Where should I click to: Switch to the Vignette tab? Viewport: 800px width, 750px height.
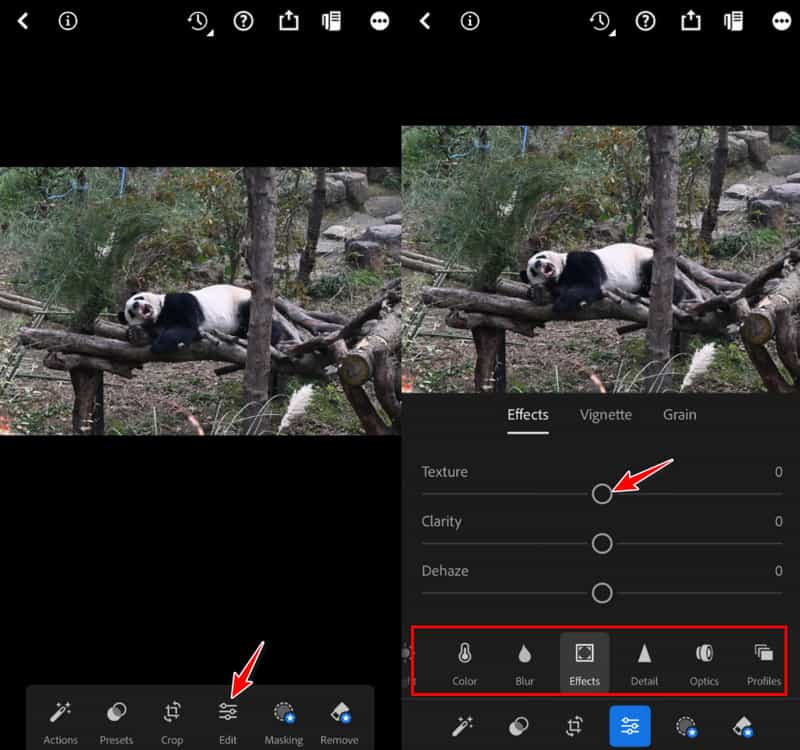[x=604, y=414]
